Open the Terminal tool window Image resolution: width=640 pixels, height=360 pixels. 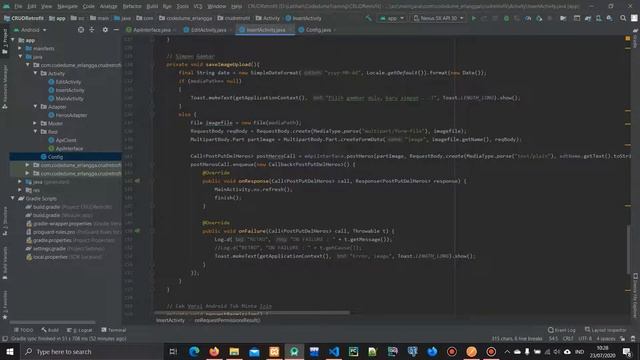[114, 330]
